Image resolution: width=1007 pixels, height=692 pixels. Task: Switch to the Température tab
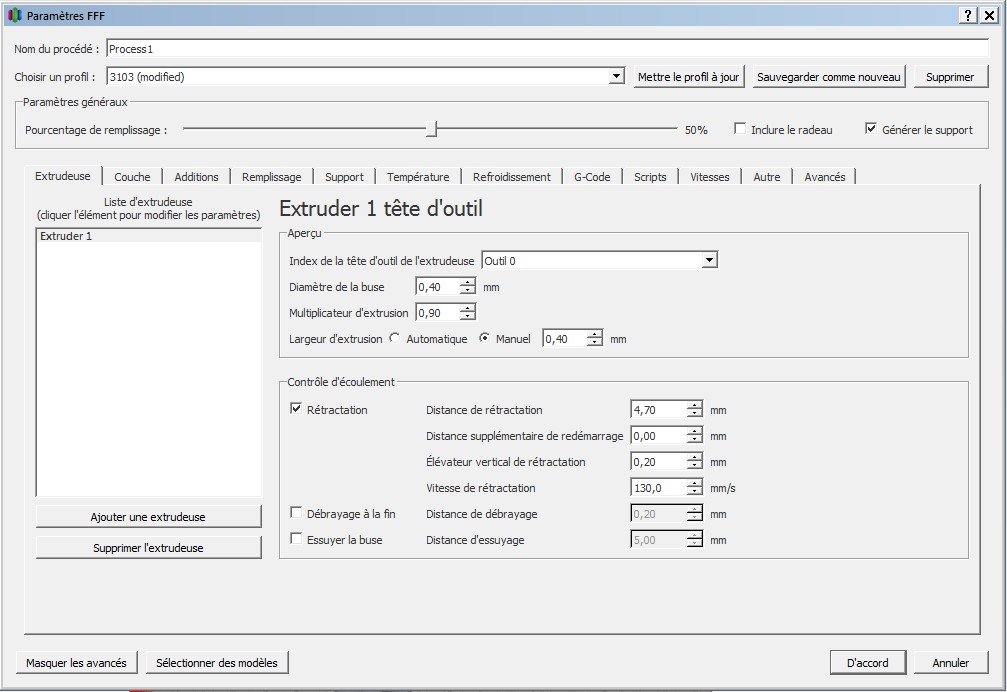point(418,177)
